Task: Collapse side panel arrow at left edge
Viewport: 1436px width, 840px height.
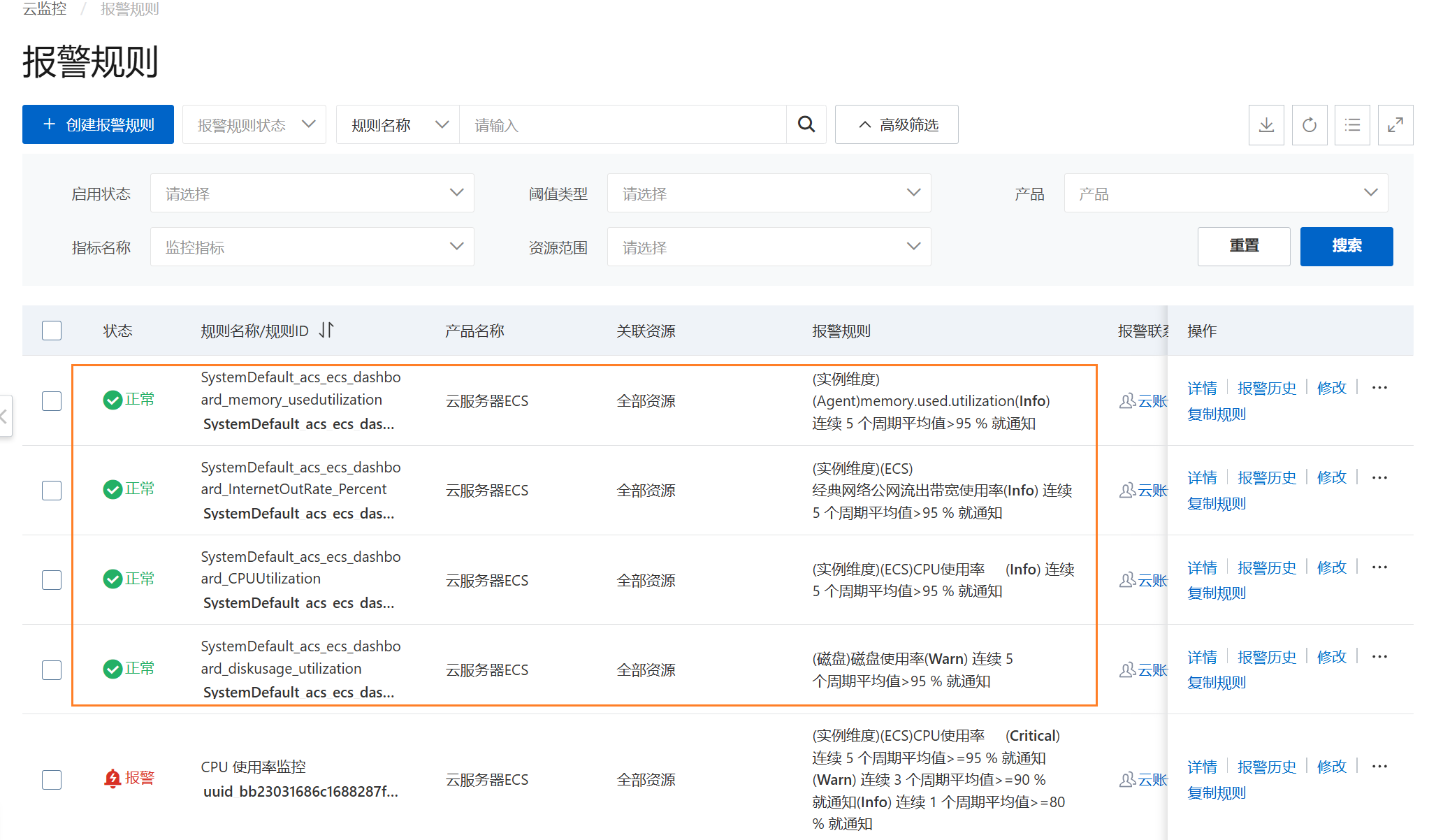Action: 4,417
